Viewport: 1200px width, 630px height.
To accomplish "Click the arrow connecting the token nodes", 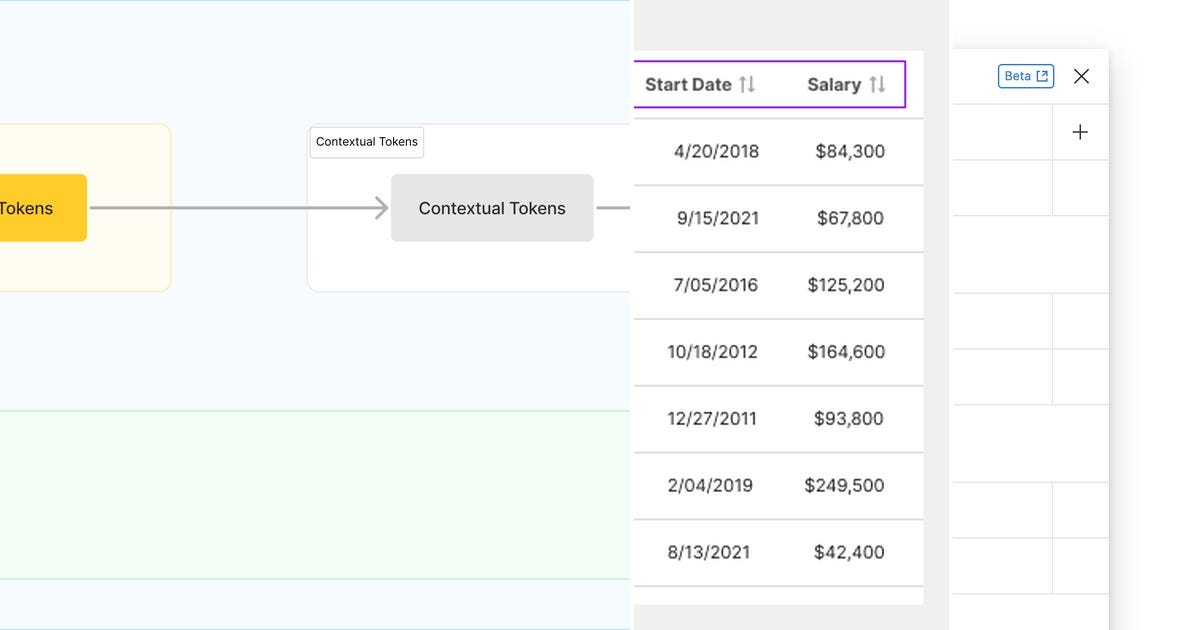I will [238, 208].
